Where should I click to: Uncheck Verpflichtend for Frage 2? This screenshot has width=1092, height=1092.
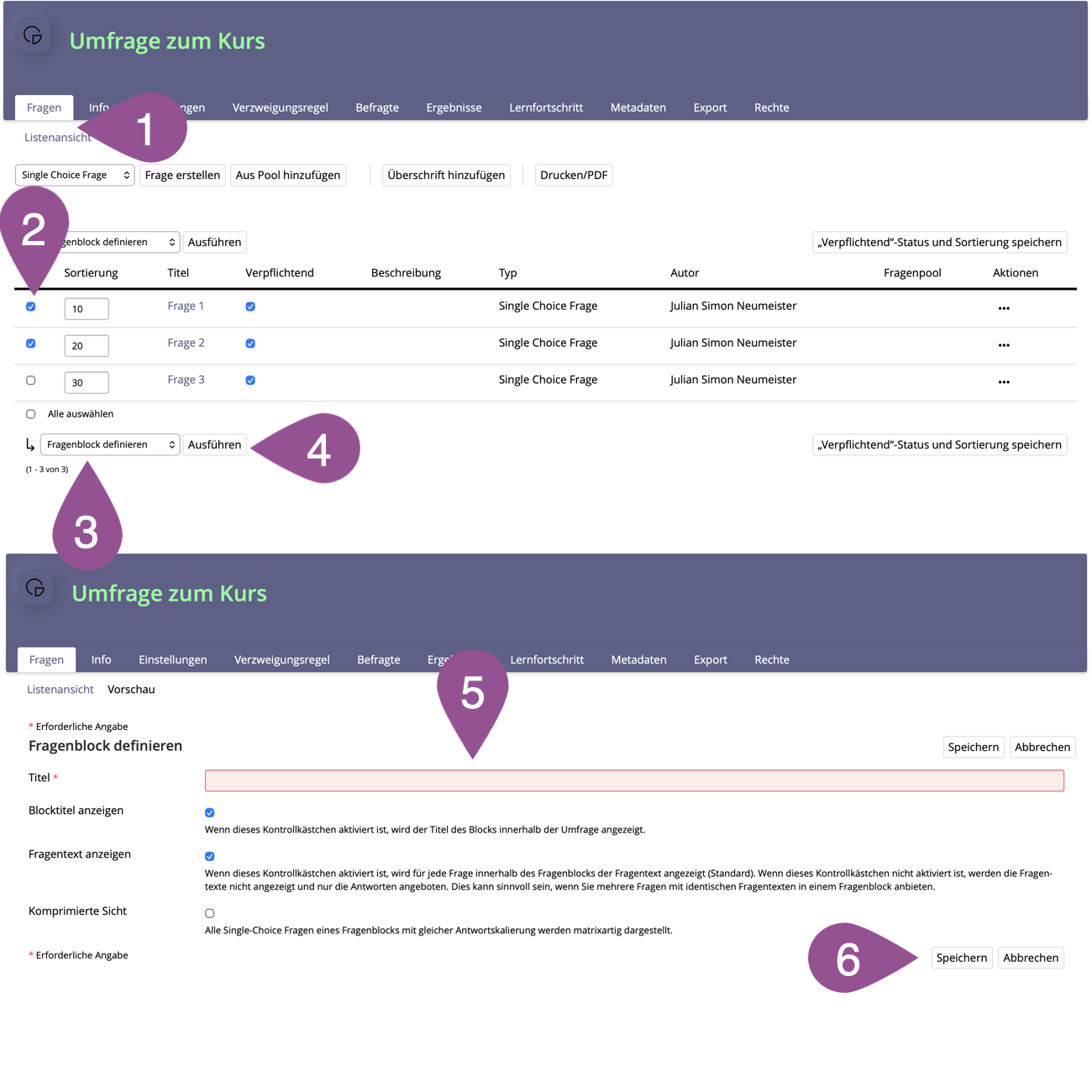coord(250,344)
